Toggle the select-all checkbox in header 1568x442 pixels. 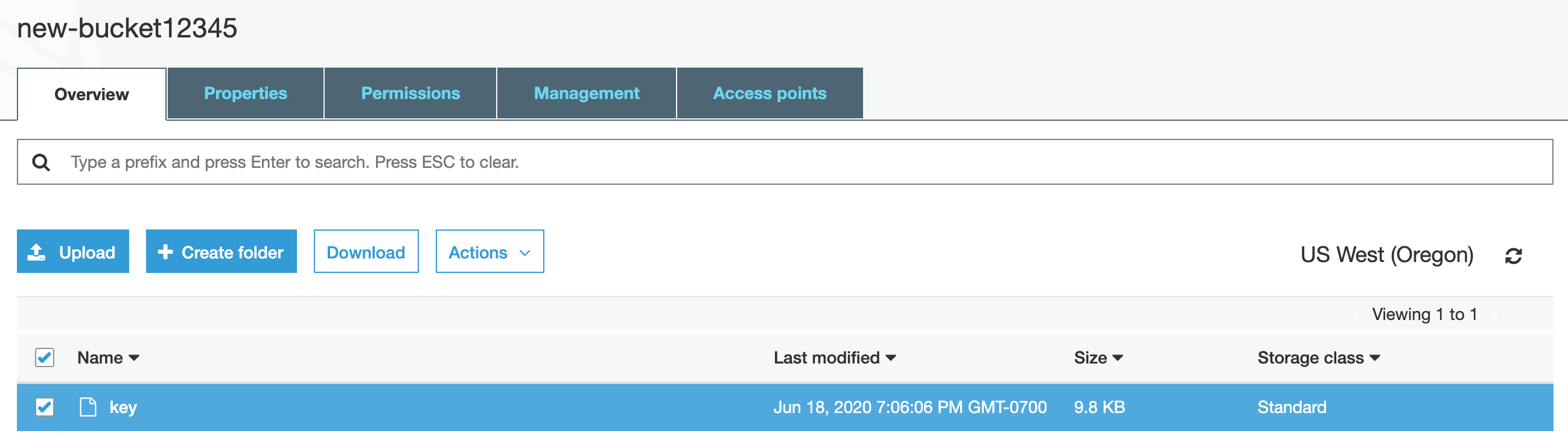tap(45, 357)
